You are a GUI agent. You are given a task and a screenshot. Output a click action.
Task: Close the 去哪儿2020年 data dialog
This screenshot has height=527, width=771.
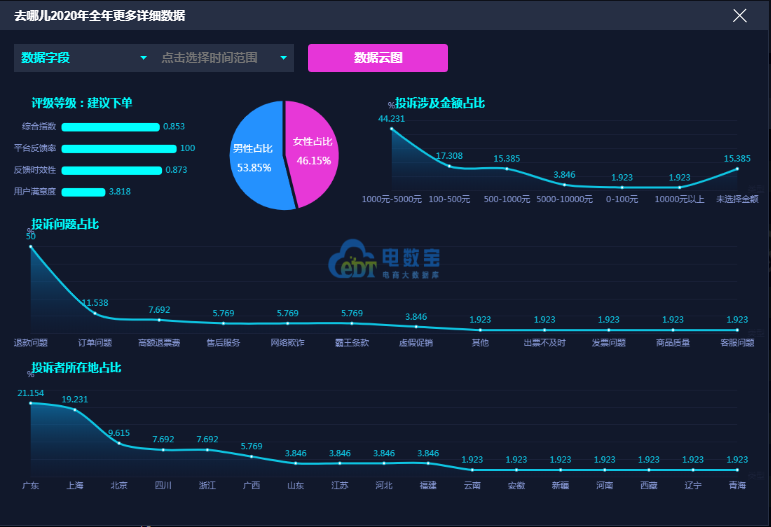[740, 16]
